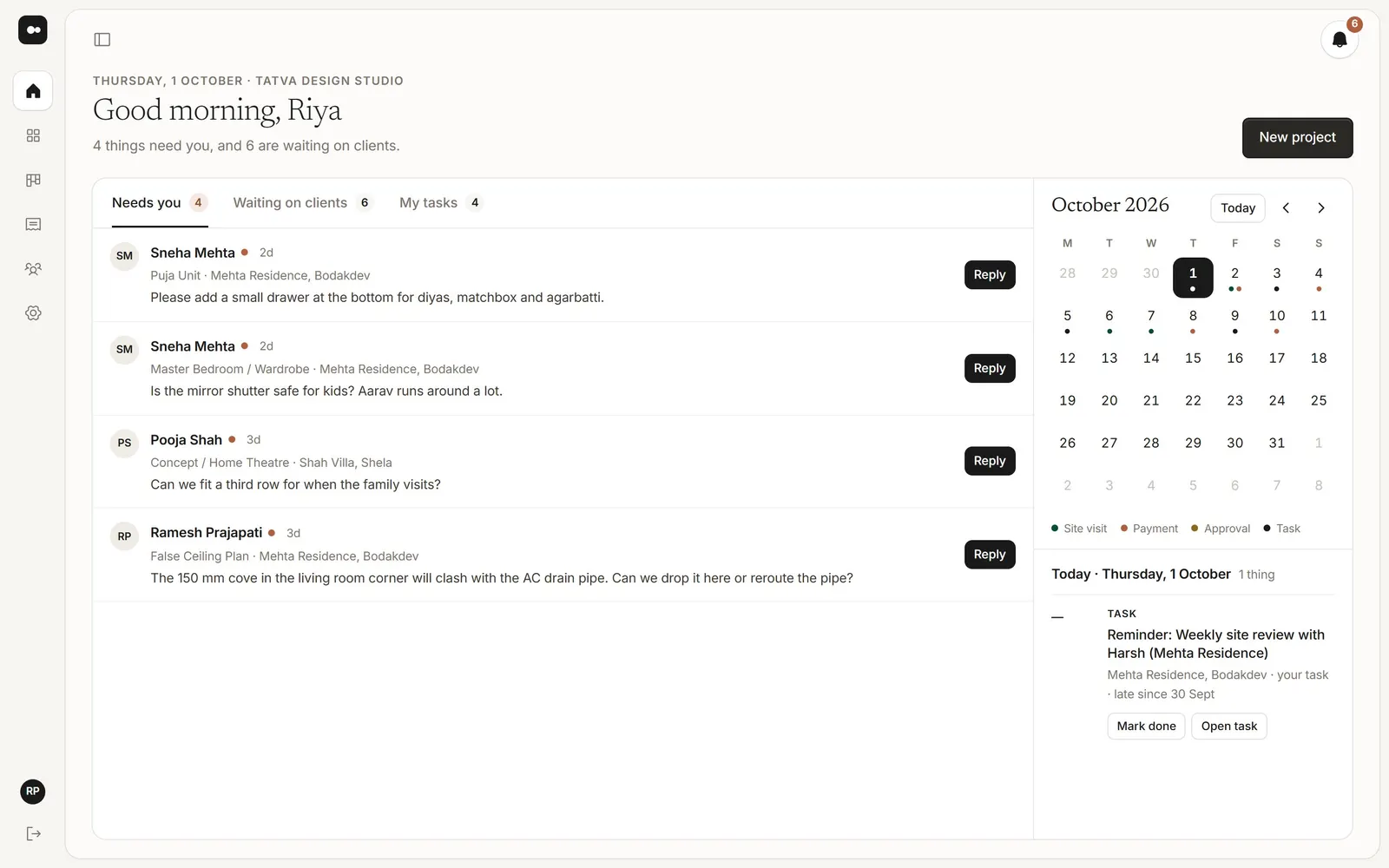Click PS avatar for Pooja Shah
Image resolution: width=1389 pixels, height=868 pixels.
click(124, 443)
